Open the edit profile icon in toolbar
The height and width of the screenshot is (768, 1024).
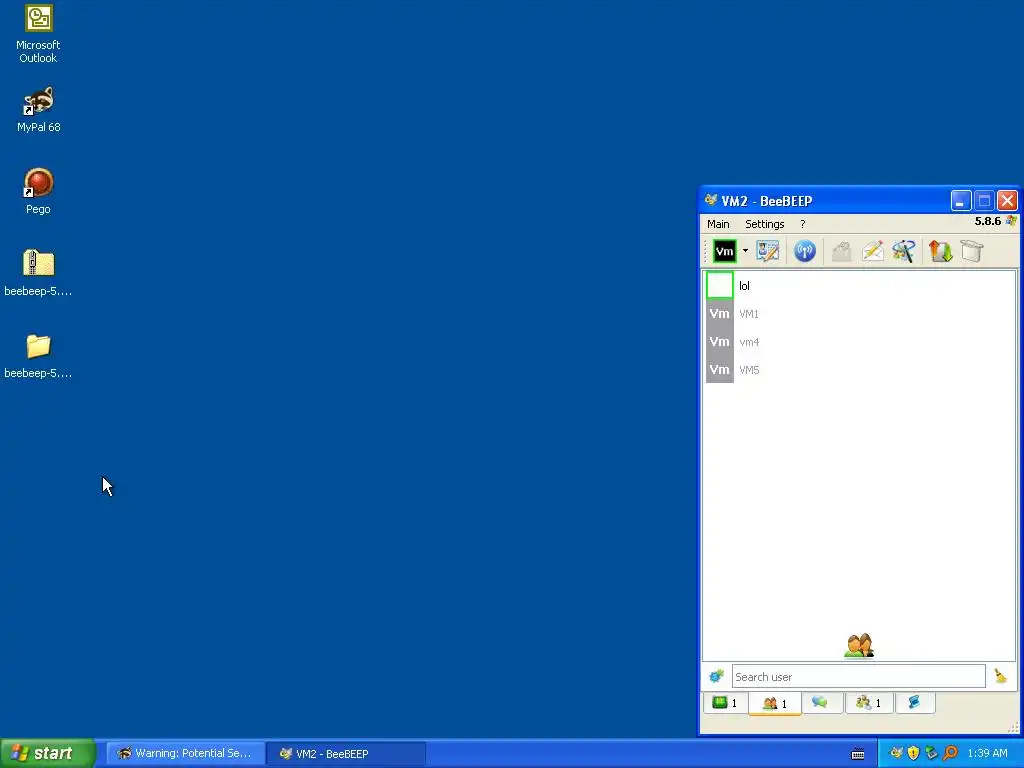click(x=768, y=251)
